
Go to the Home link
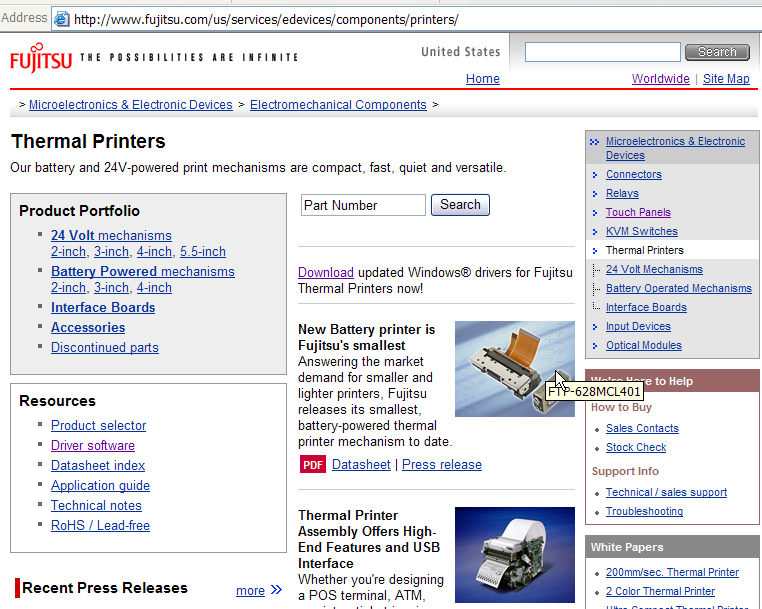tap(483, 79)
